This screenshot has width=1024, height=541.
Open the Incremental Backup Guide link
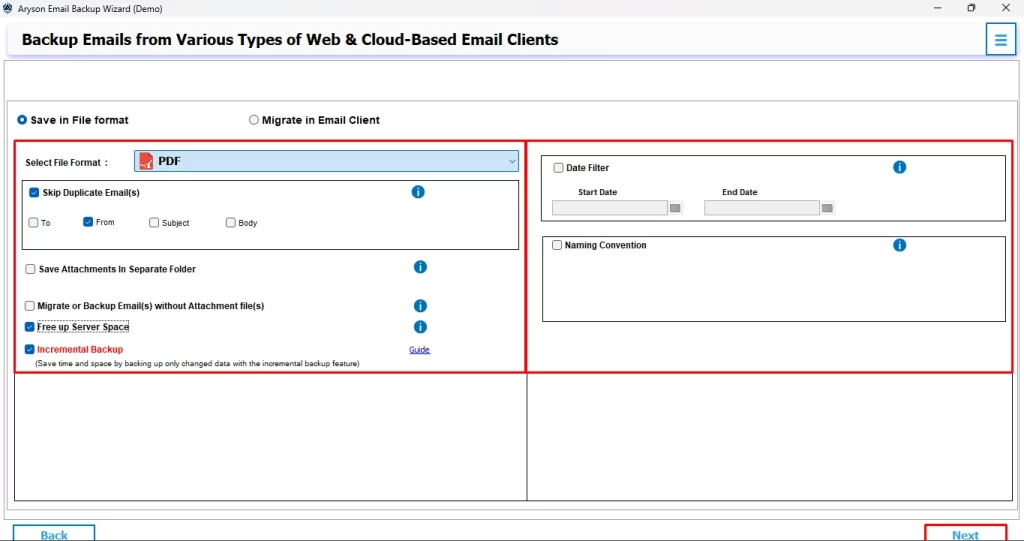[419, 350]
